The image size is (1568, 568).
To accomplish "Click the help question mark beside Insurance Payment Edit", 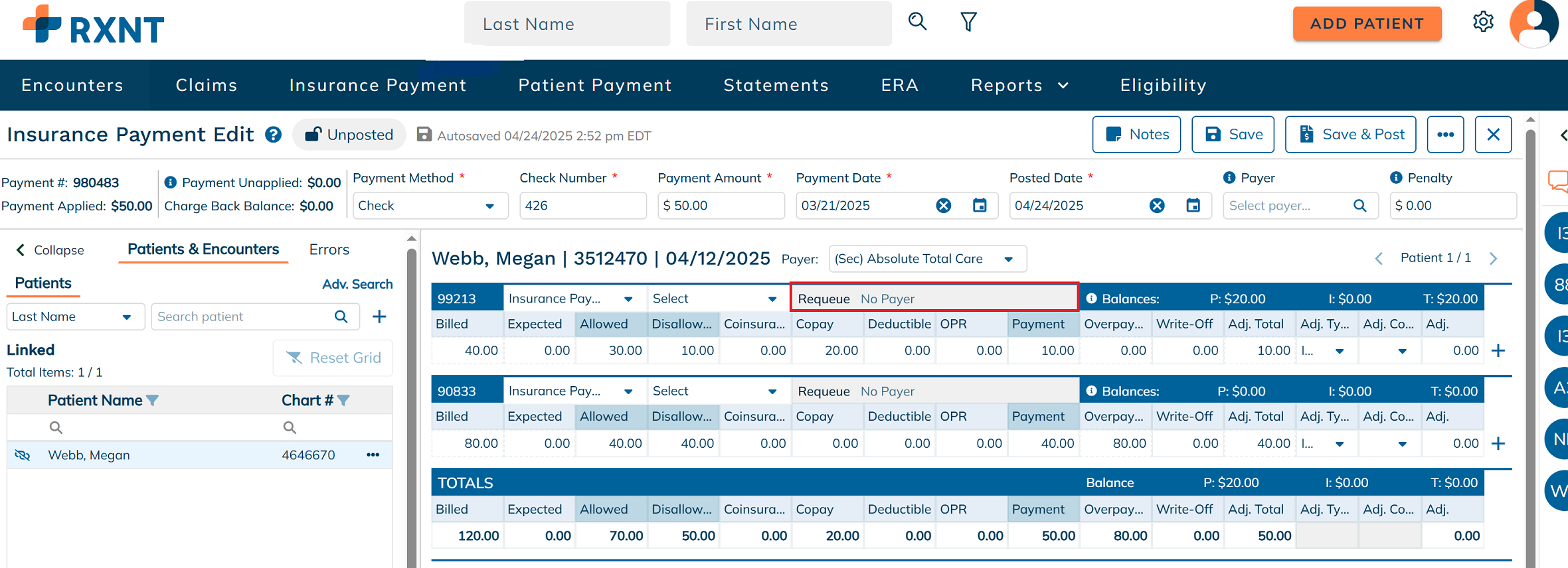I will pyautogui.click(x=273, y=135).
